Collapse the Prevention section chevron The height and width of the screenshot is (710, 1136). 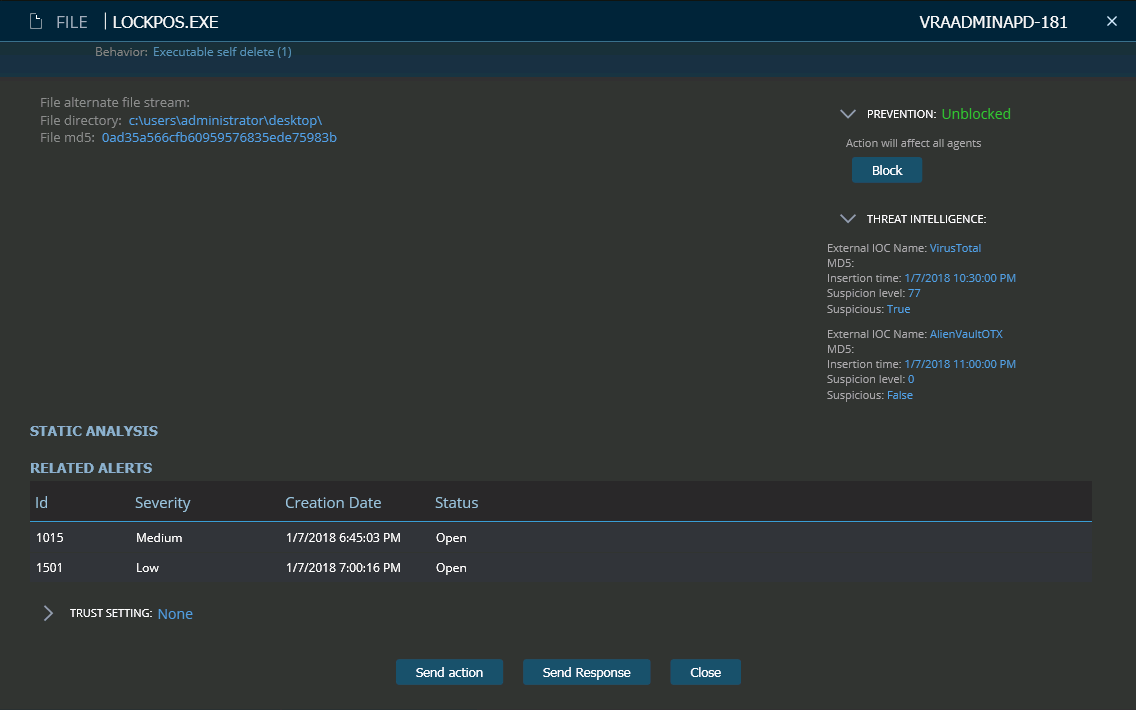[x=848, y=114]
